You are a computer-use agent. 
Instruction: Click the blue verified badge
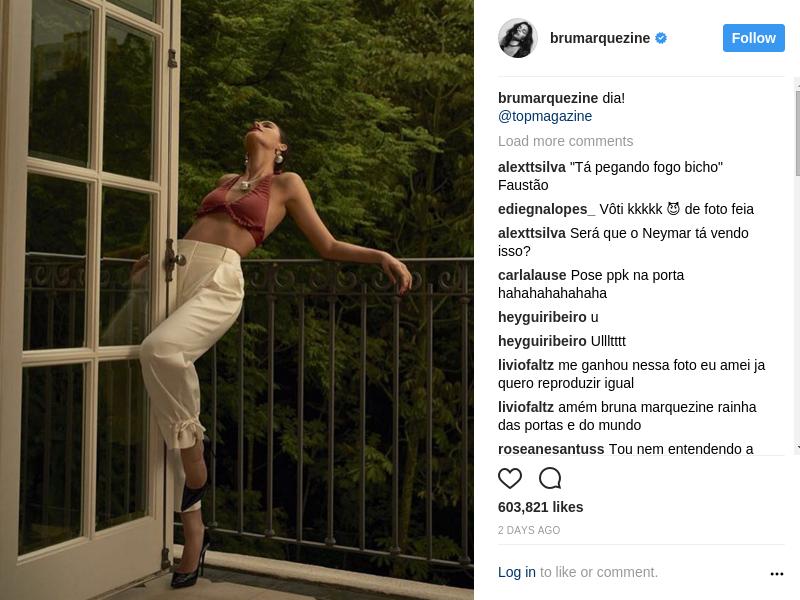(x=661, y=38)
